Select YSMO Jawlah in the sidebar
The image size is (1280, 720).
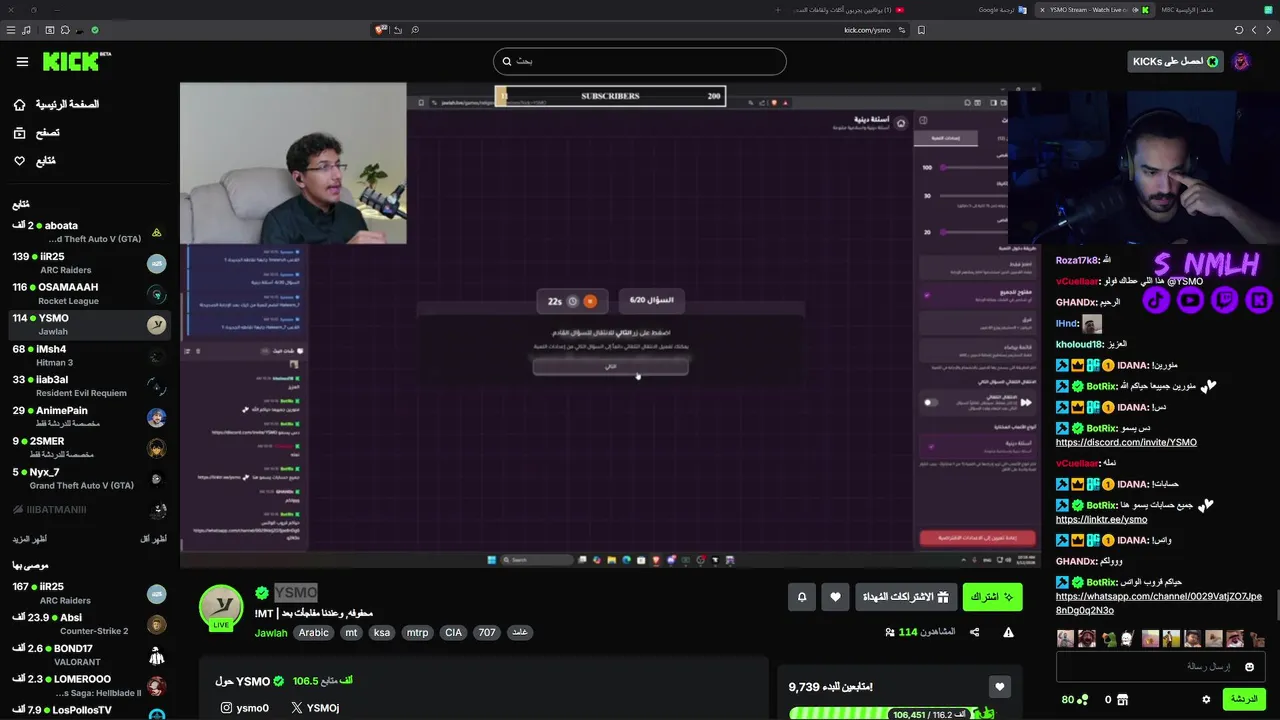tap(89, 325)
